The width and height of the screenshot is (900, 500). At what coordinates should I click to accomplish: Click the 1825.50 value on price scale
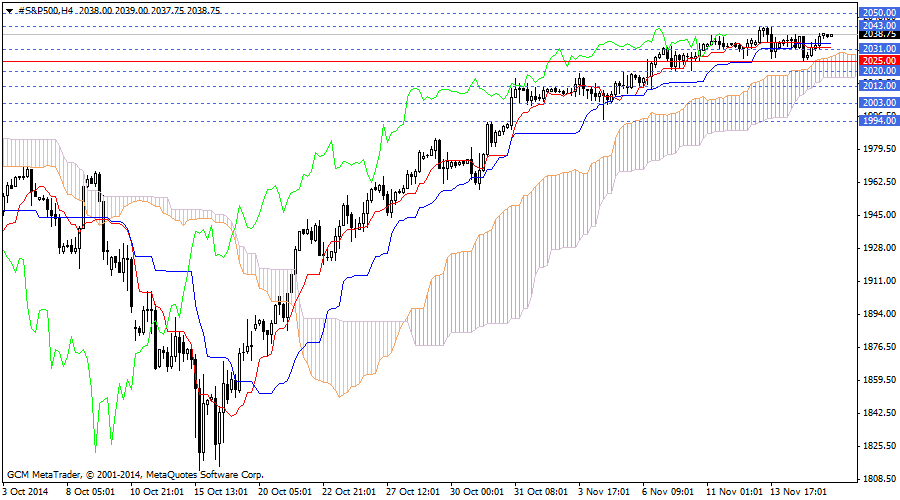point(880,445)
